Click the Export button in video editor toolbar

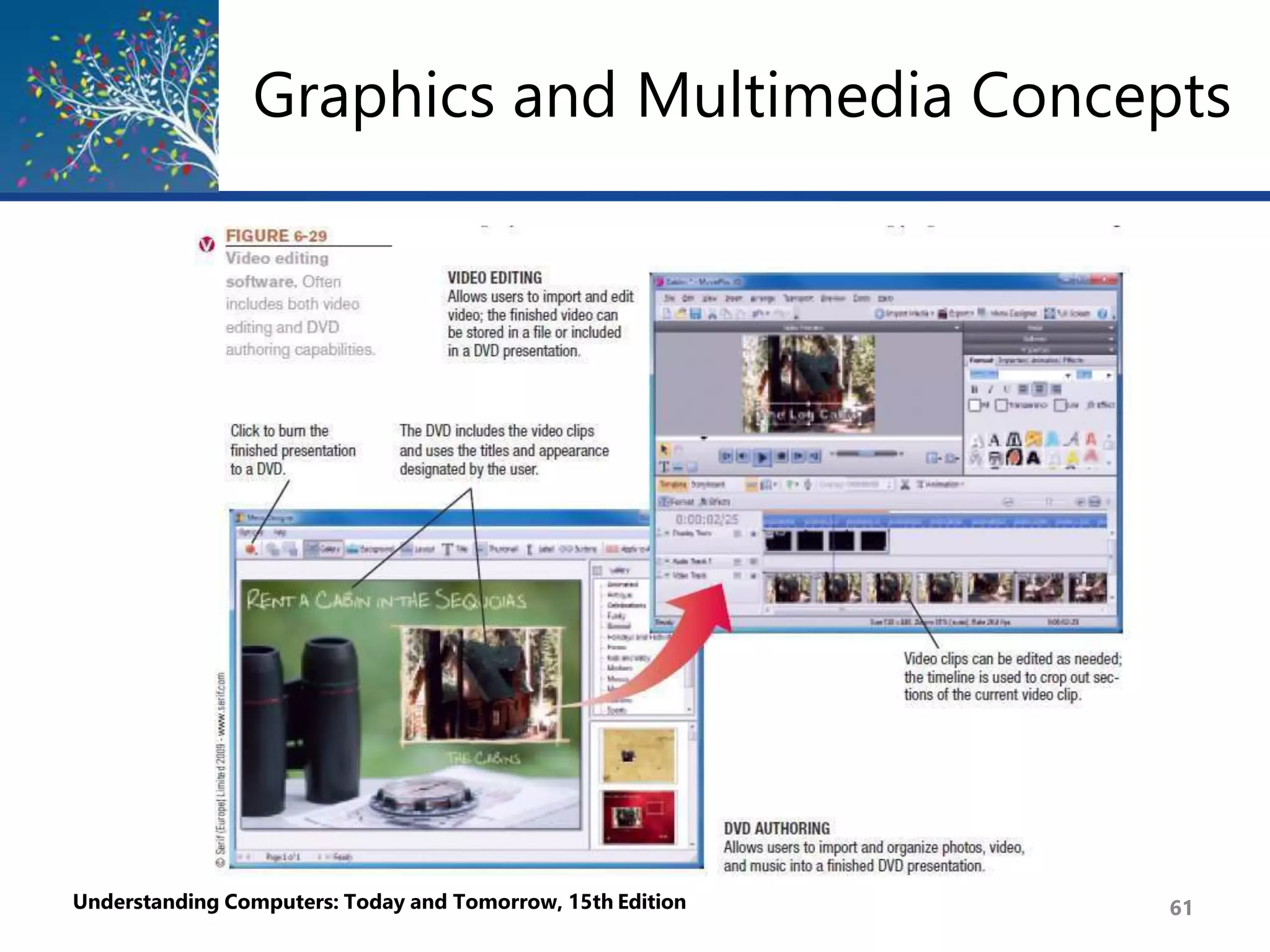tap(956, 314)
